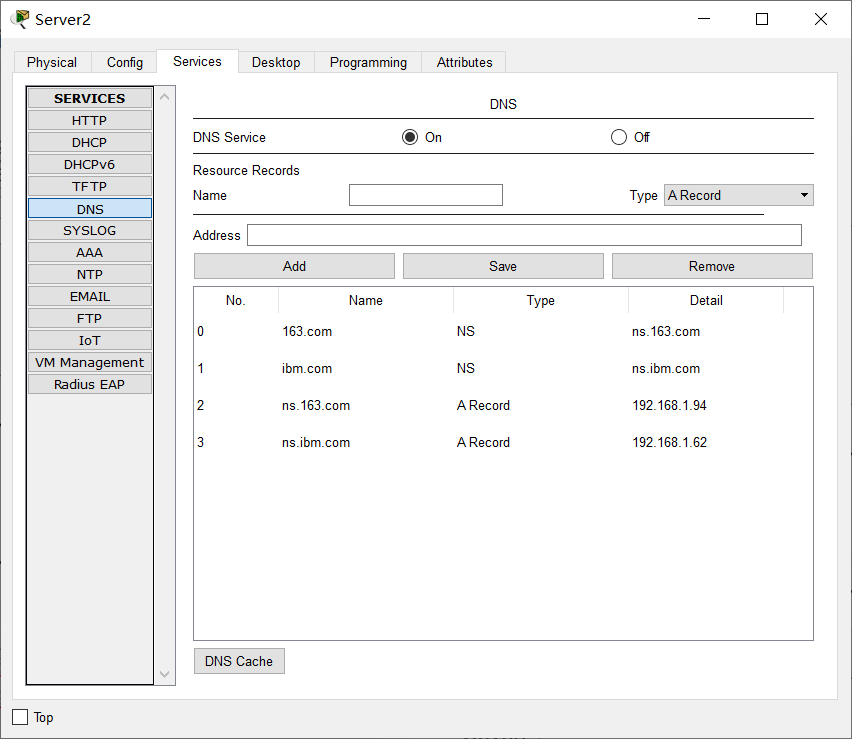
Task: Open the FTP service
Action: (90, 318)
